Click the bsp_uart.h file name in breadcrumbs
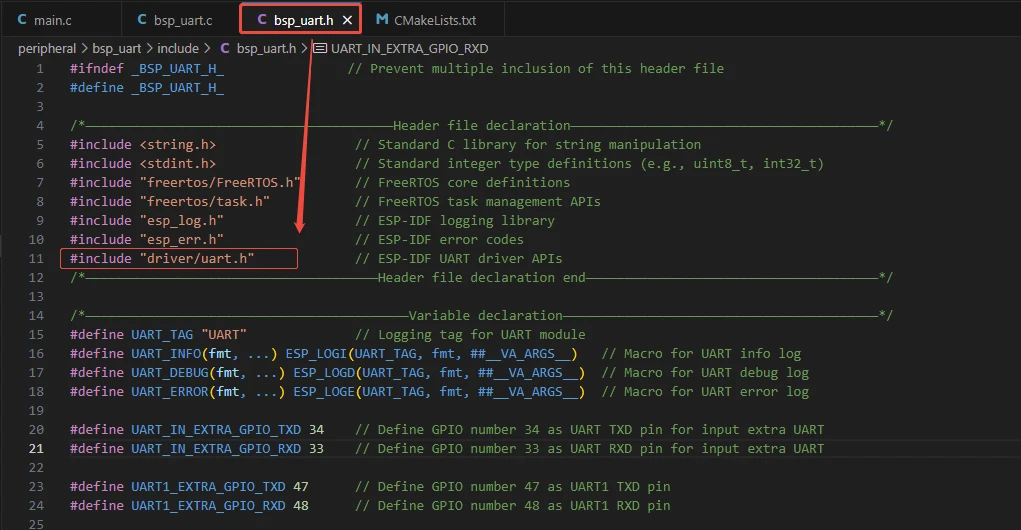Screen dimensions: 1021x530 coord(265,48)
